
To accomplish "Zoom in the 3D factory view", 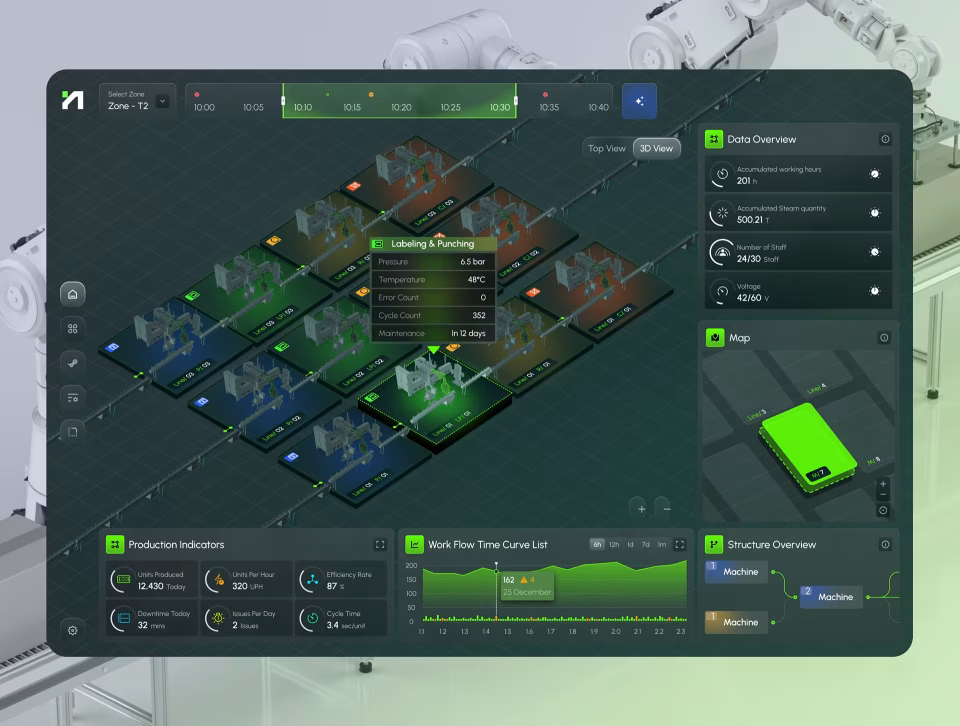I will 642,509.
